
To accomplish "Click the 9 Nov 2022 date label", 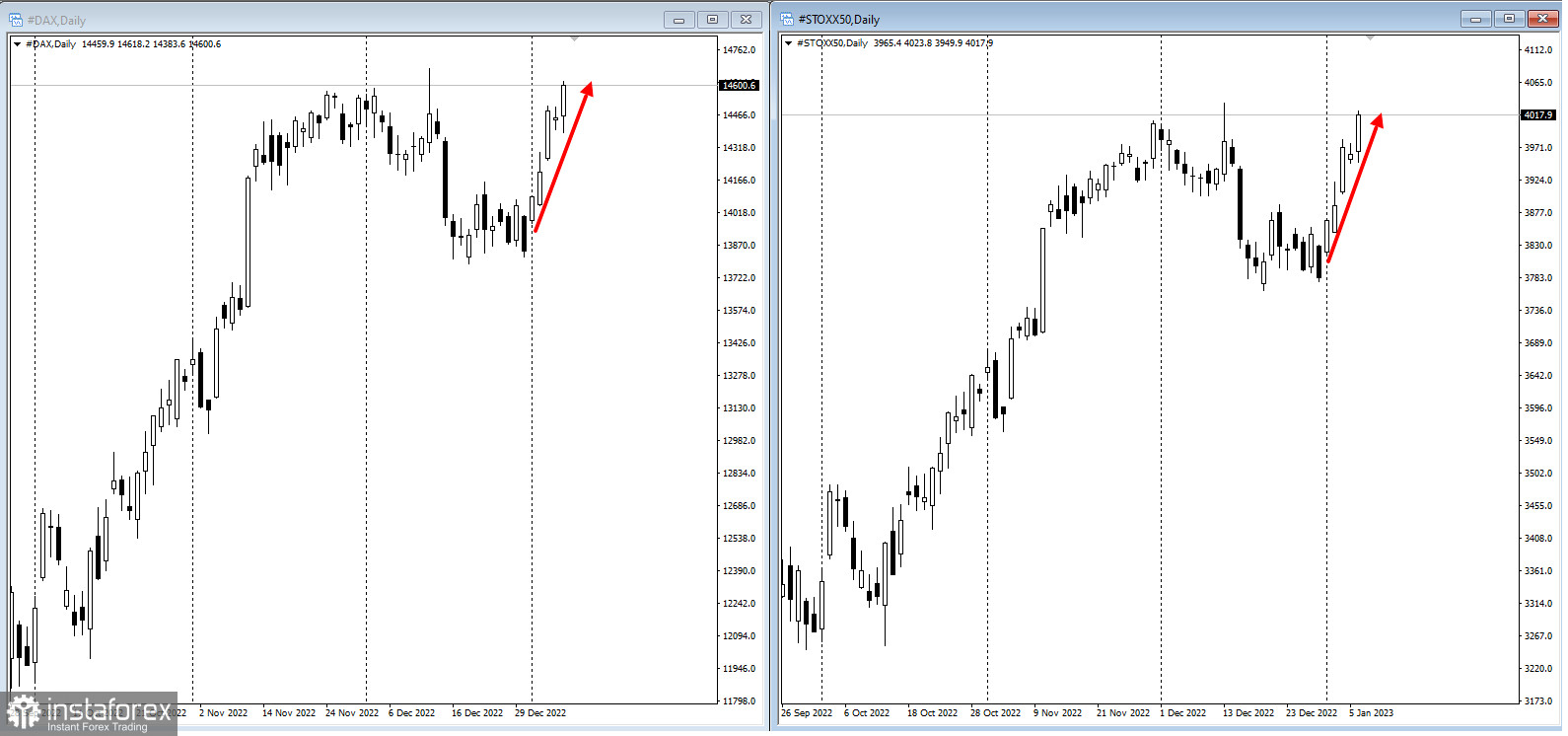I will tap(1057, 713).
